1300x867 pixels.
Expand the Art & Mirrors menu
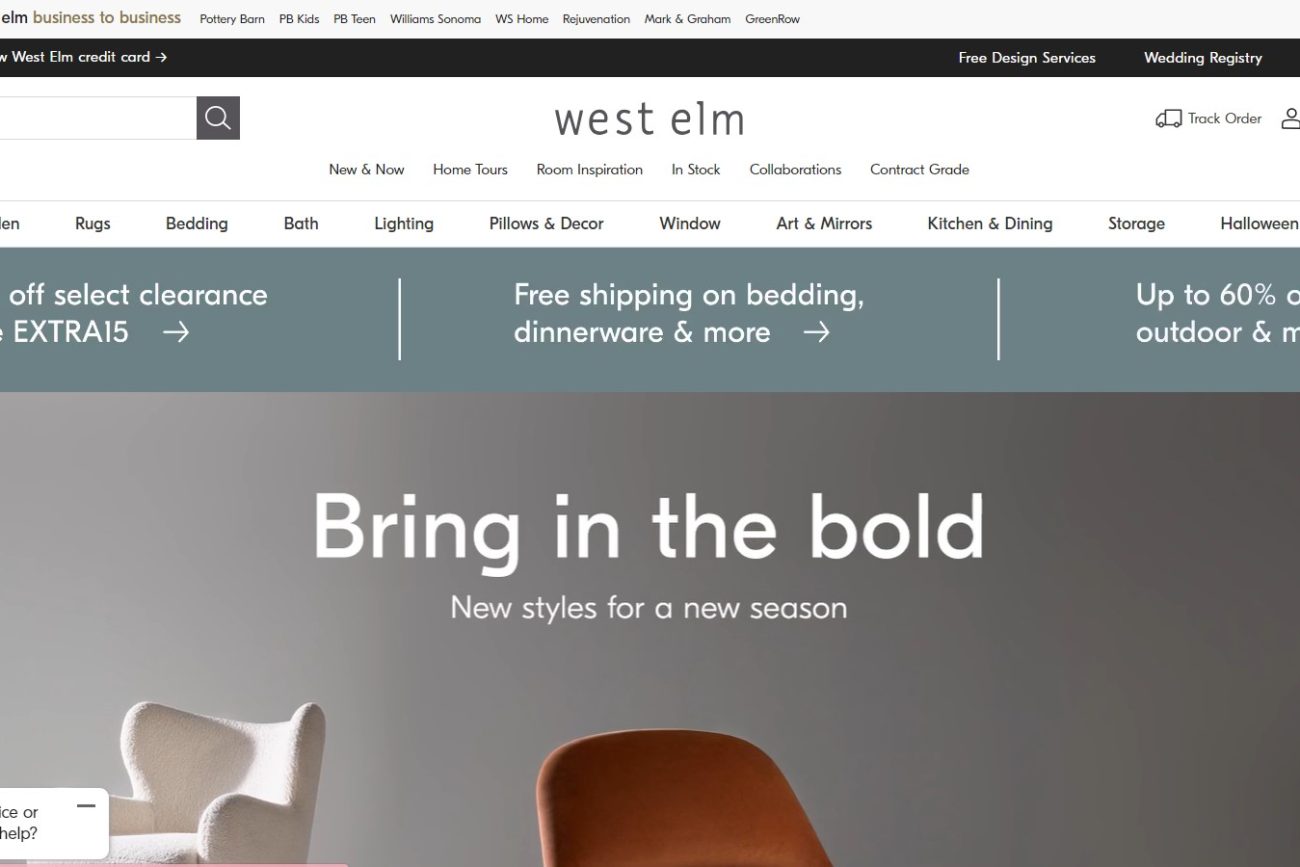(x=824, y=224)
